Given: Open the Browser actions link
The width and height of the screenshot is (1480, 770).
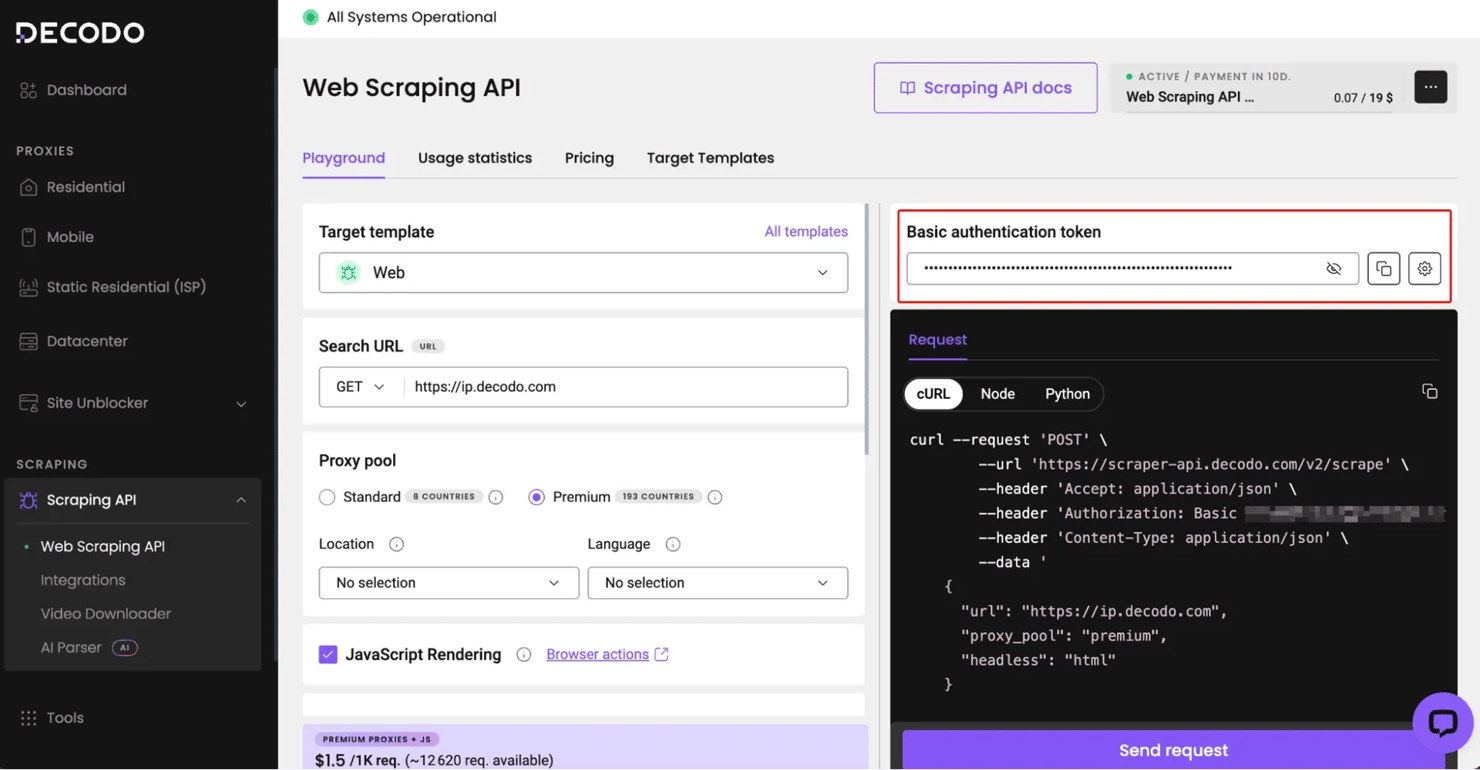Looking at the screenshot, I should click(607, 654).
